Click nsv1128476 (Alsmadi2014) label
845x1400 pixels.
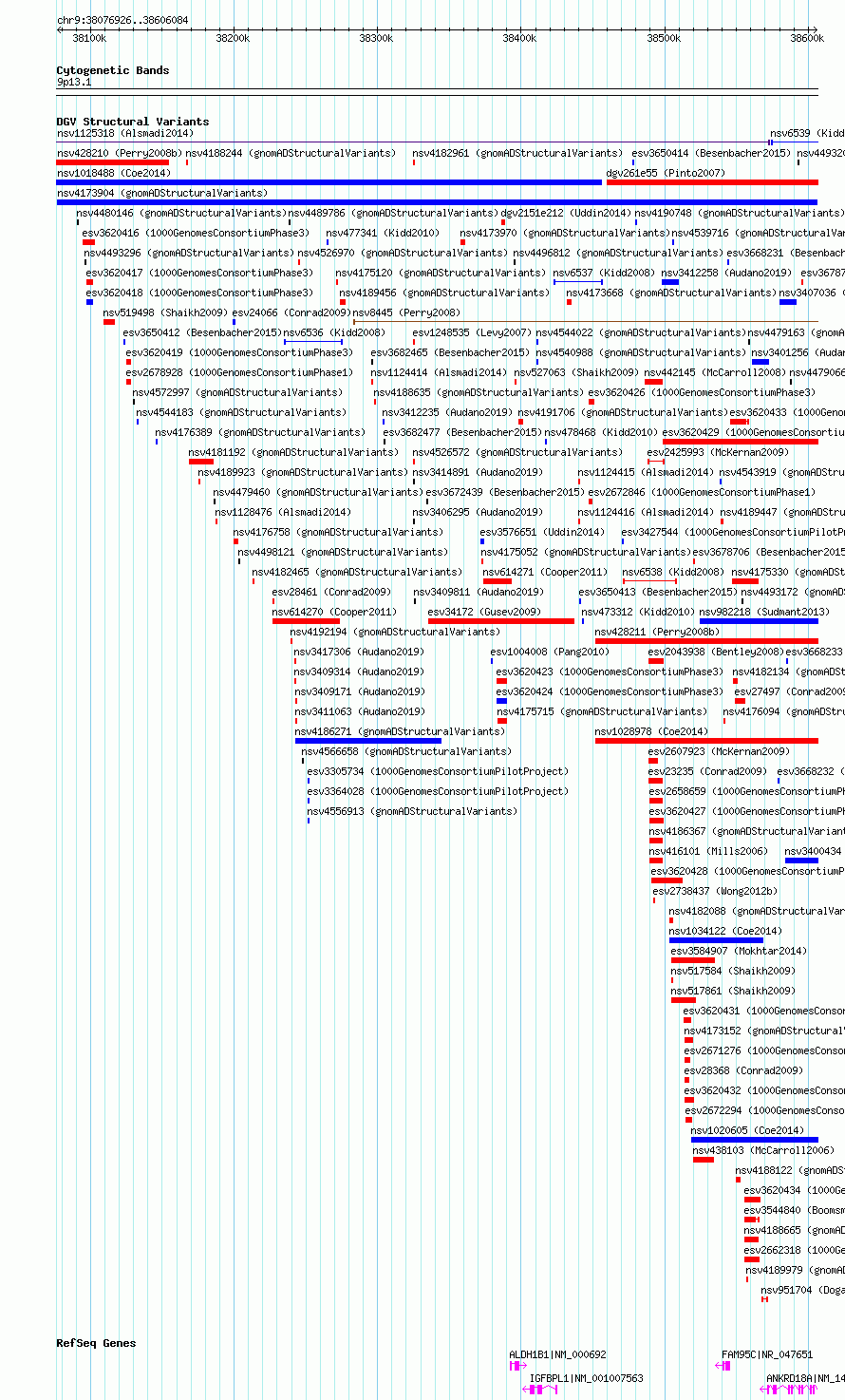click(x=282, y=512)
